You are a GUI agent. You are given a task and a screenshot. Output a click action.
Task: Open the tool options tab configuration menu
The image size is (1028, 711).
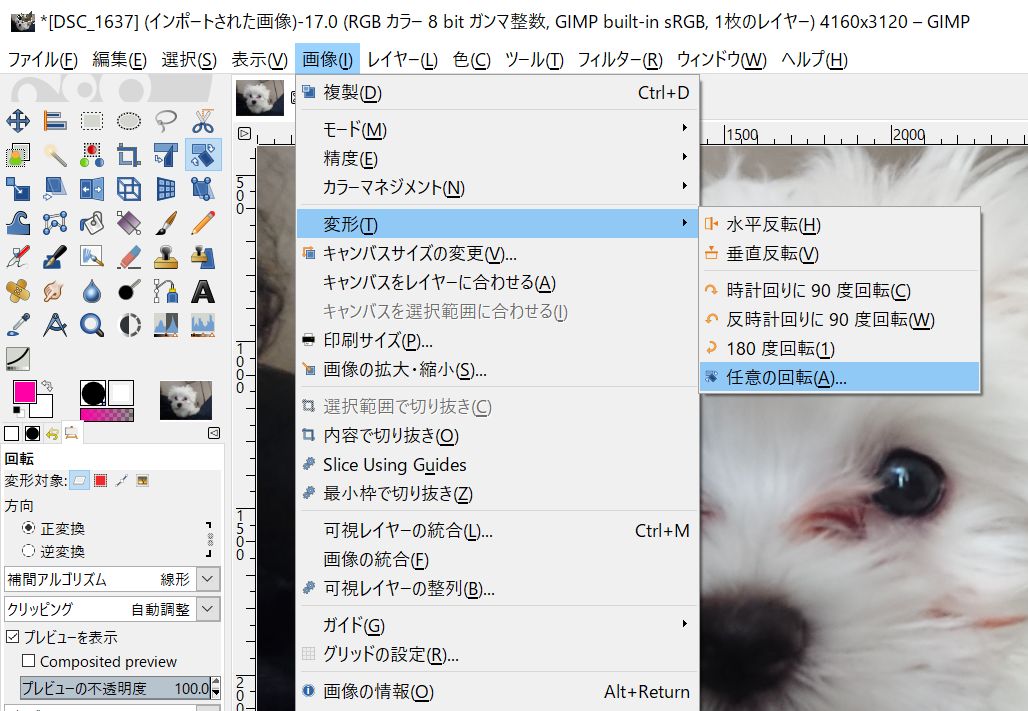[x=214, y=433]
